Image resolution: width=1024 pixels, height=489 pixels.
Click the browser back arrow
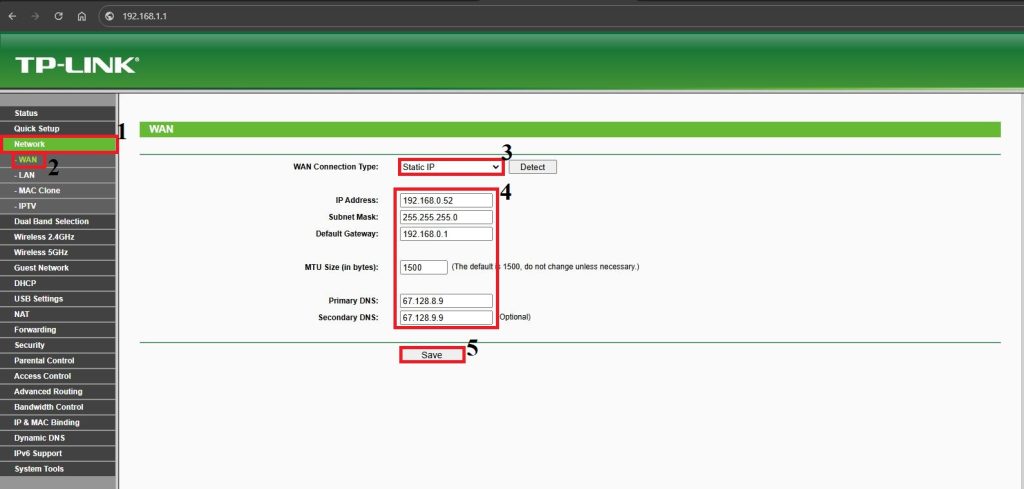12,16
